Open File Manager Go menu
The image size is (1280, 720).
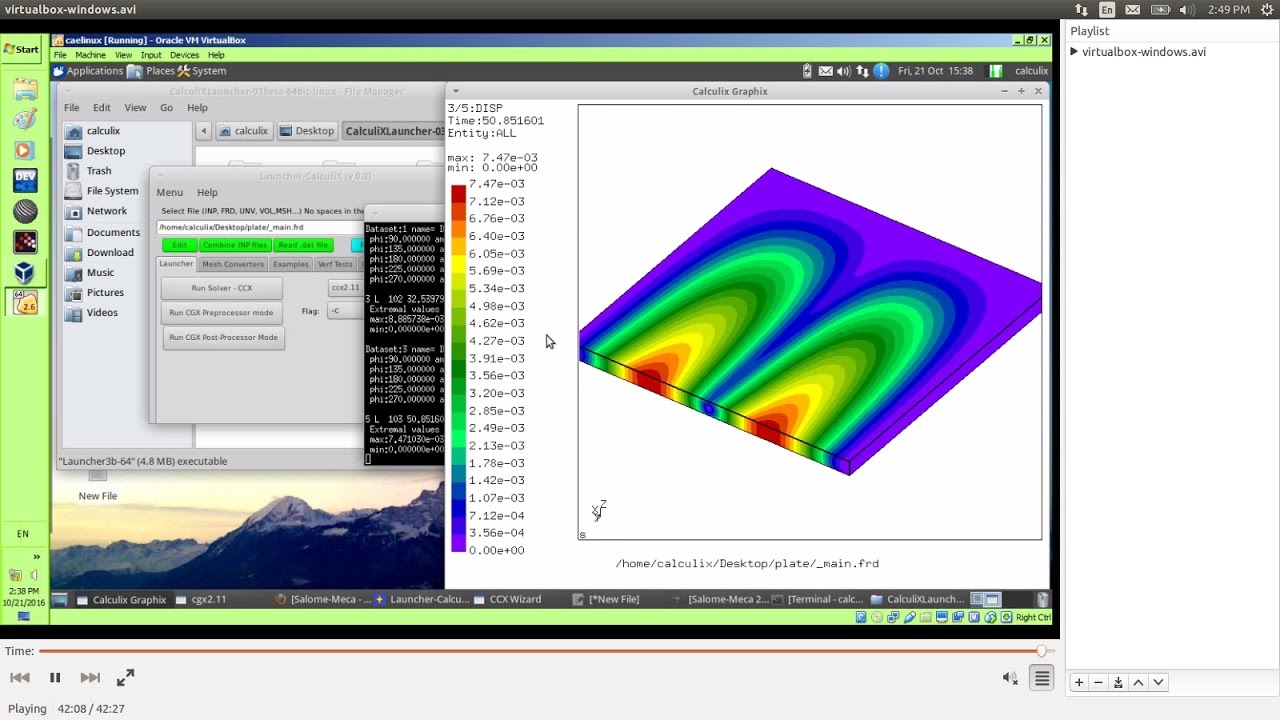[x=167, y=108]
